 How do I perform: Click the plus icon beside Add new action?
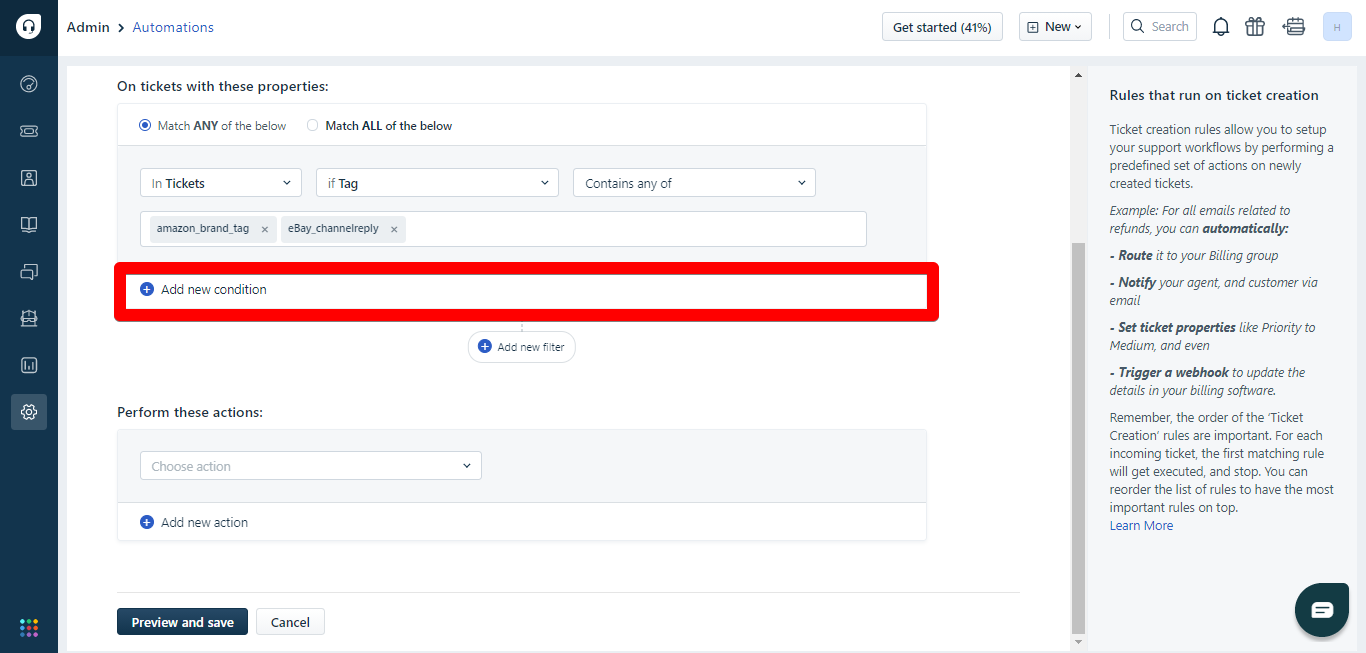click(147, 522)
